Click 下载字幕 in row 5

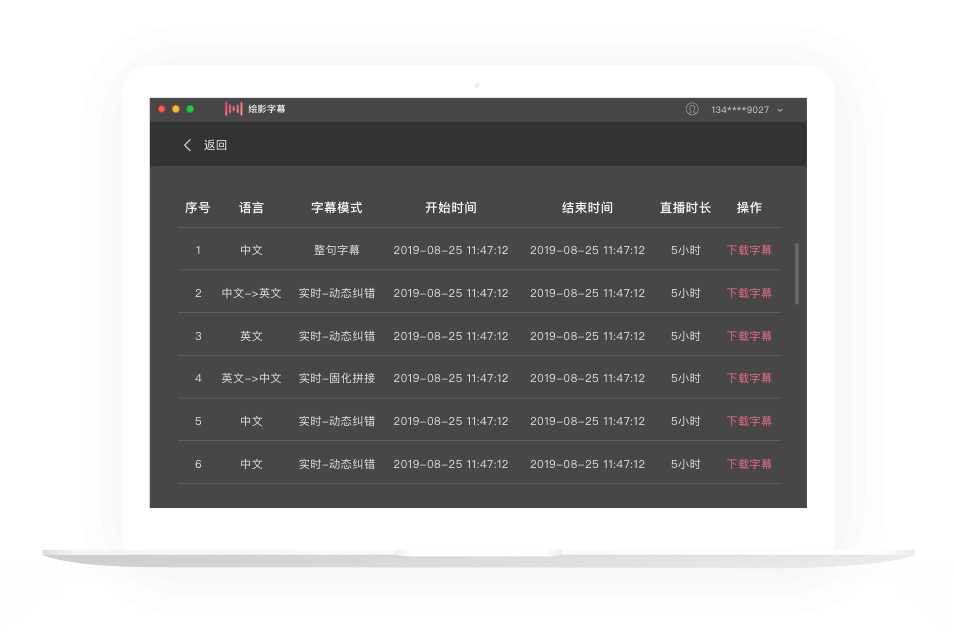point(749,421)
